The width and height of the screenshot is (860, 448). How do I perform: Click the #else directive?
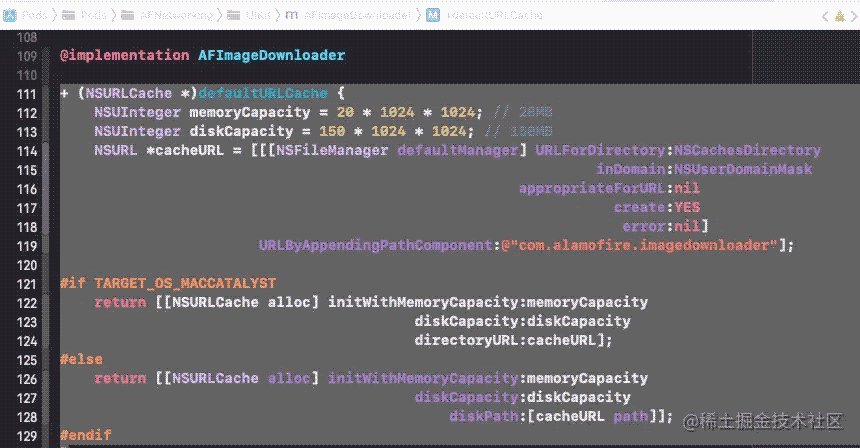[81, 359]
